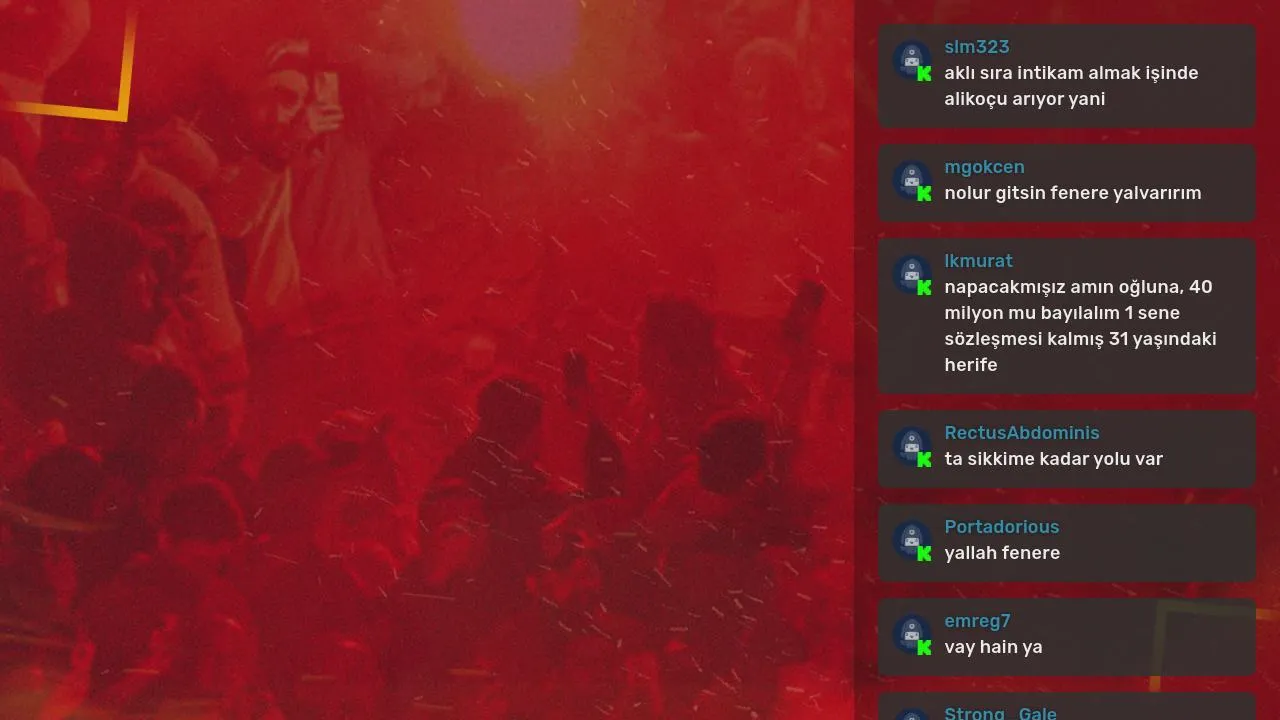Viewport: 1280px width, 720px height.
Task: Click Strong_Gale's avatar icon
Action: [x=912, y=715]
